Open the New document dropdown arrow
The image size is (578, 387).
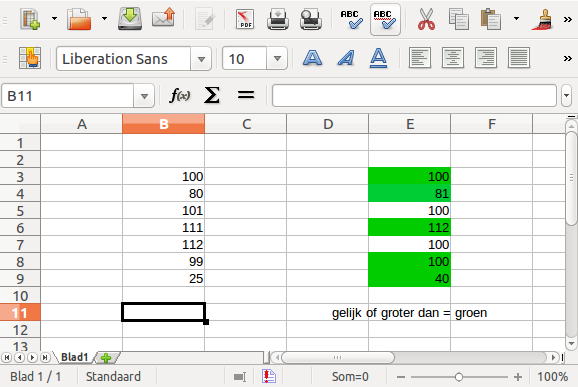click(54, 18)
